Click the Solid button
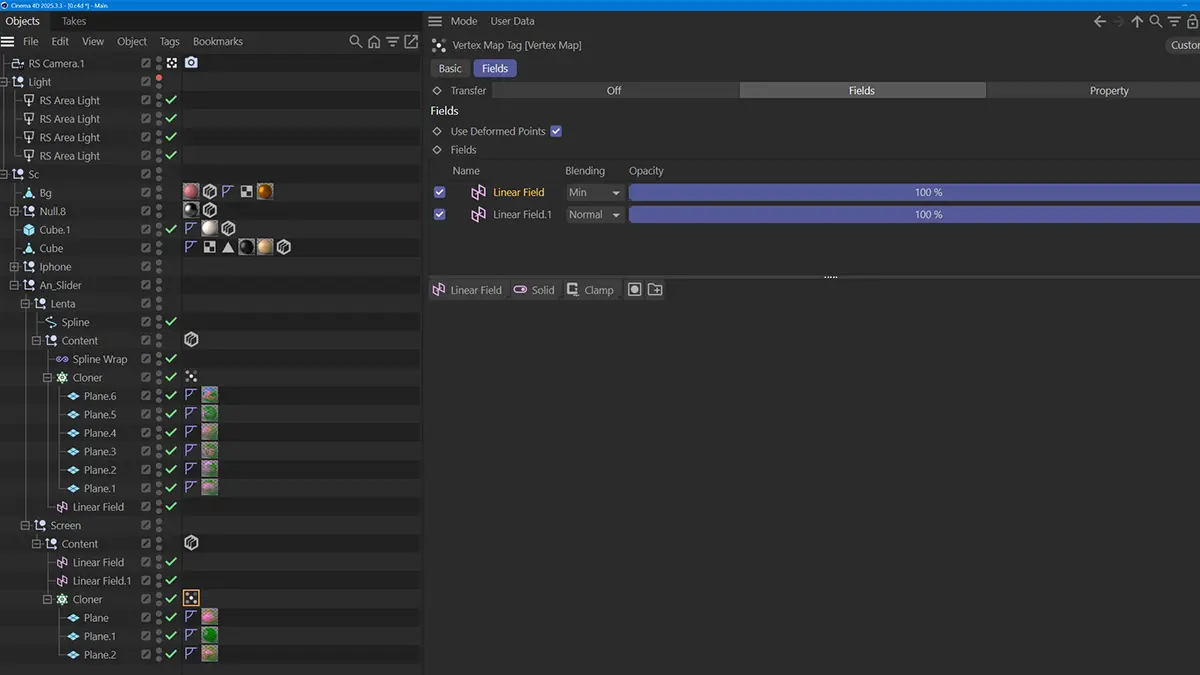This screenshot has width=1200, height=675. click(x=533, y=290)
